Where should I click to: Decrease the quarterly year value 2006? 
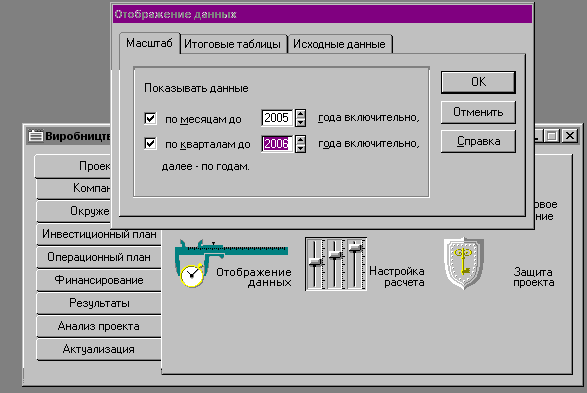point(300,148)
